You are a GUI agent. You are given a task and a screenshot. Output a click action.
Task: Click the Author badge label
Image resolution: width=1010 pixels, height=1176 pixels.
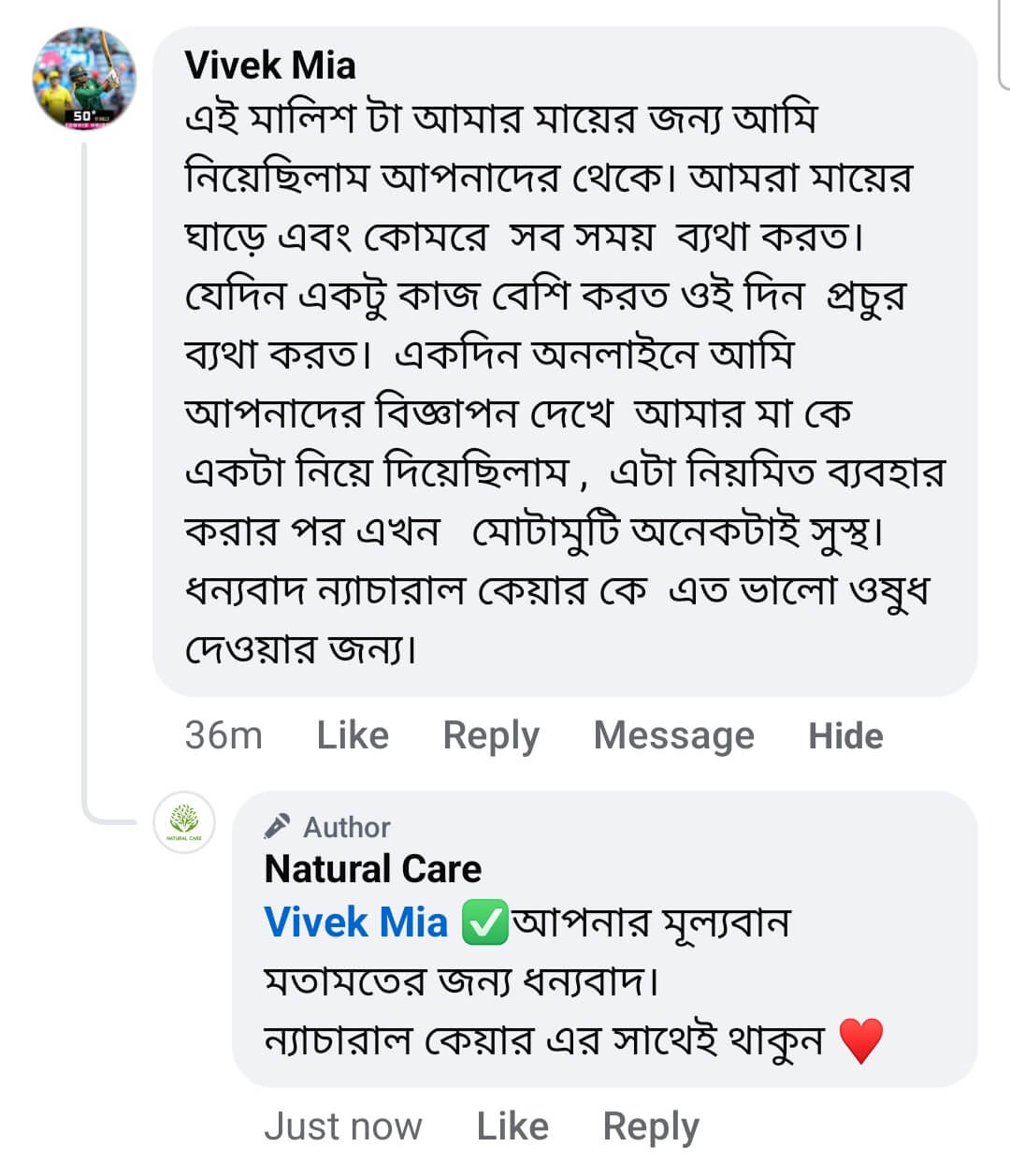(347, 827)
